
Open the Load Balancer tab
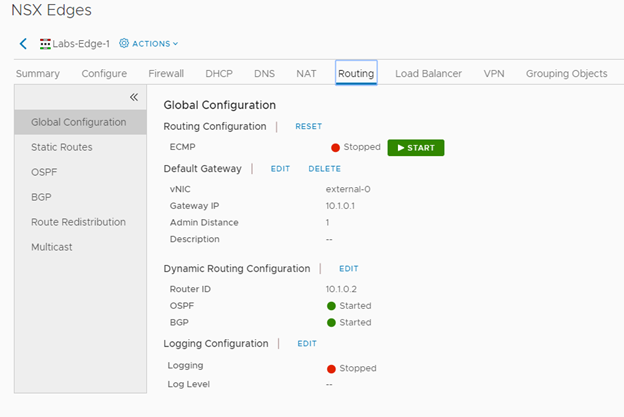coord(428,74)
